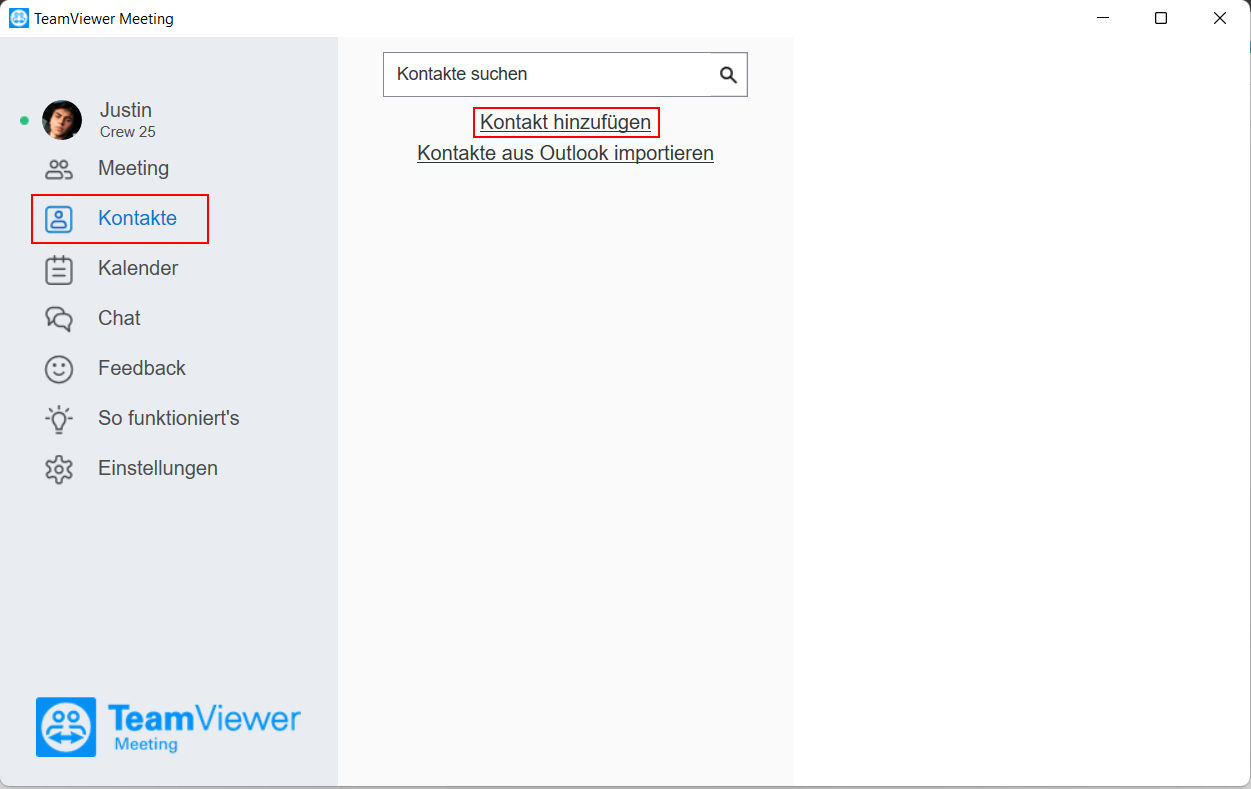Click the Crew 25 account subtitle
This screenshot has width=1251, height=789.
click(x=128, y=132)
